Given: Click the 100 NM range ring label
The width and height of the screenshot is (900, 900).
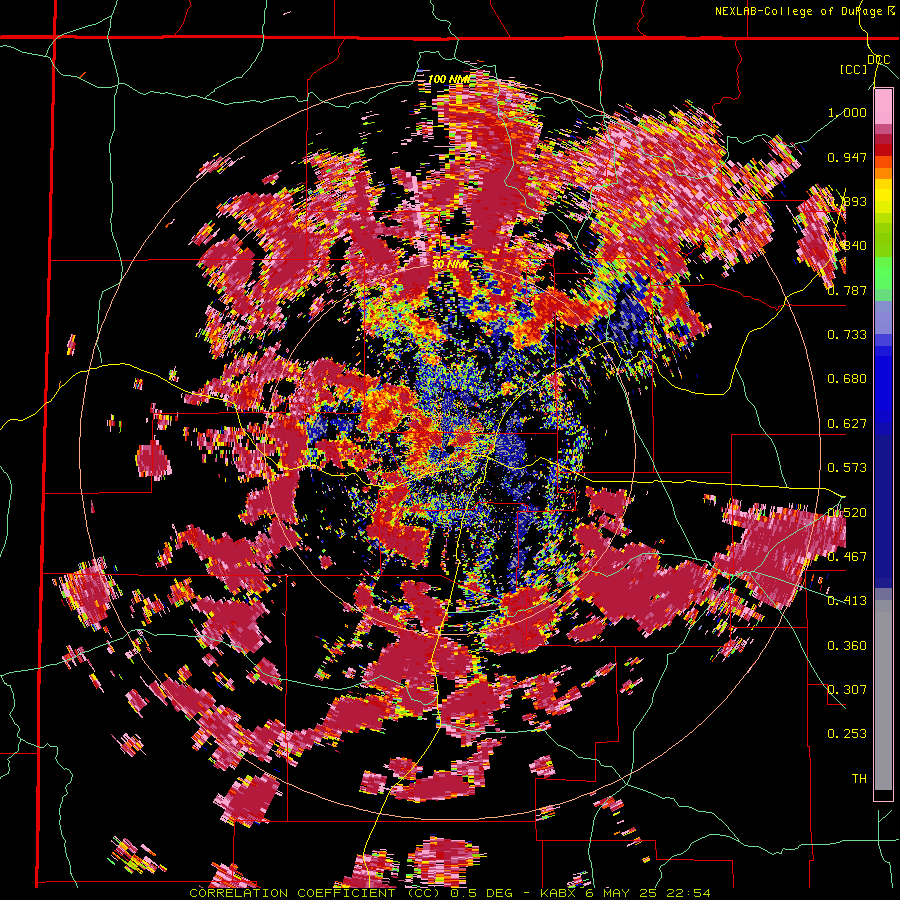Looking at the screenshot, I should 449,79.
